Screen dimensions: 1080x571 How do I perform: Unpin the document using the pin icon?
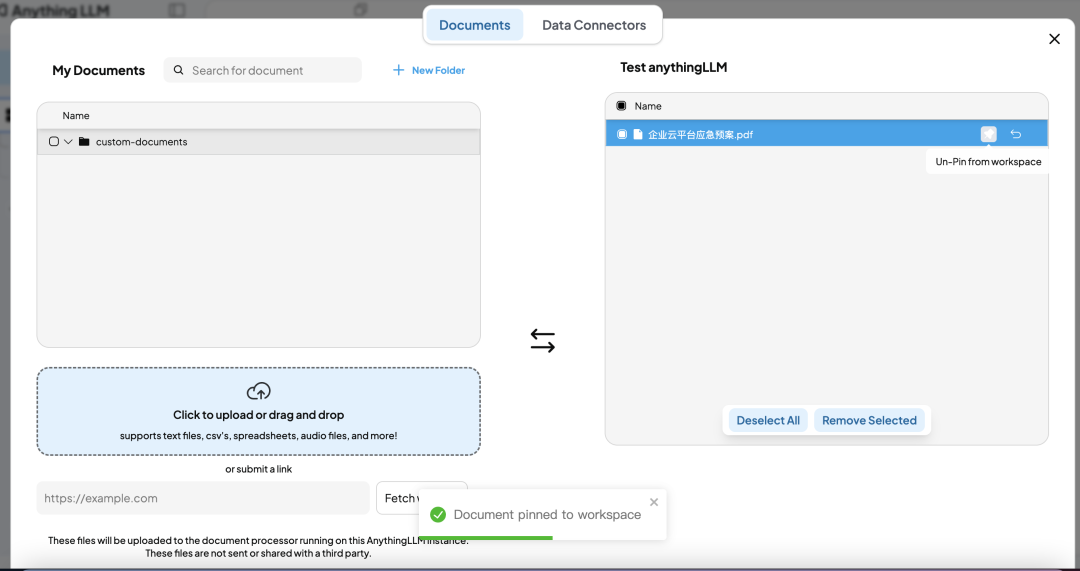(x=988, y=134)
